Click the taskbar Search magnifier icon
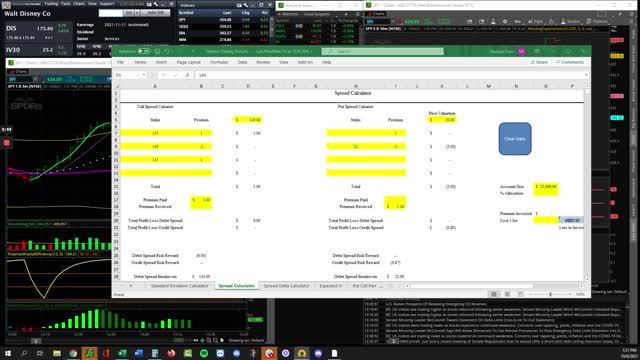Viewport: 640px width, 360px height. (24, 353)
